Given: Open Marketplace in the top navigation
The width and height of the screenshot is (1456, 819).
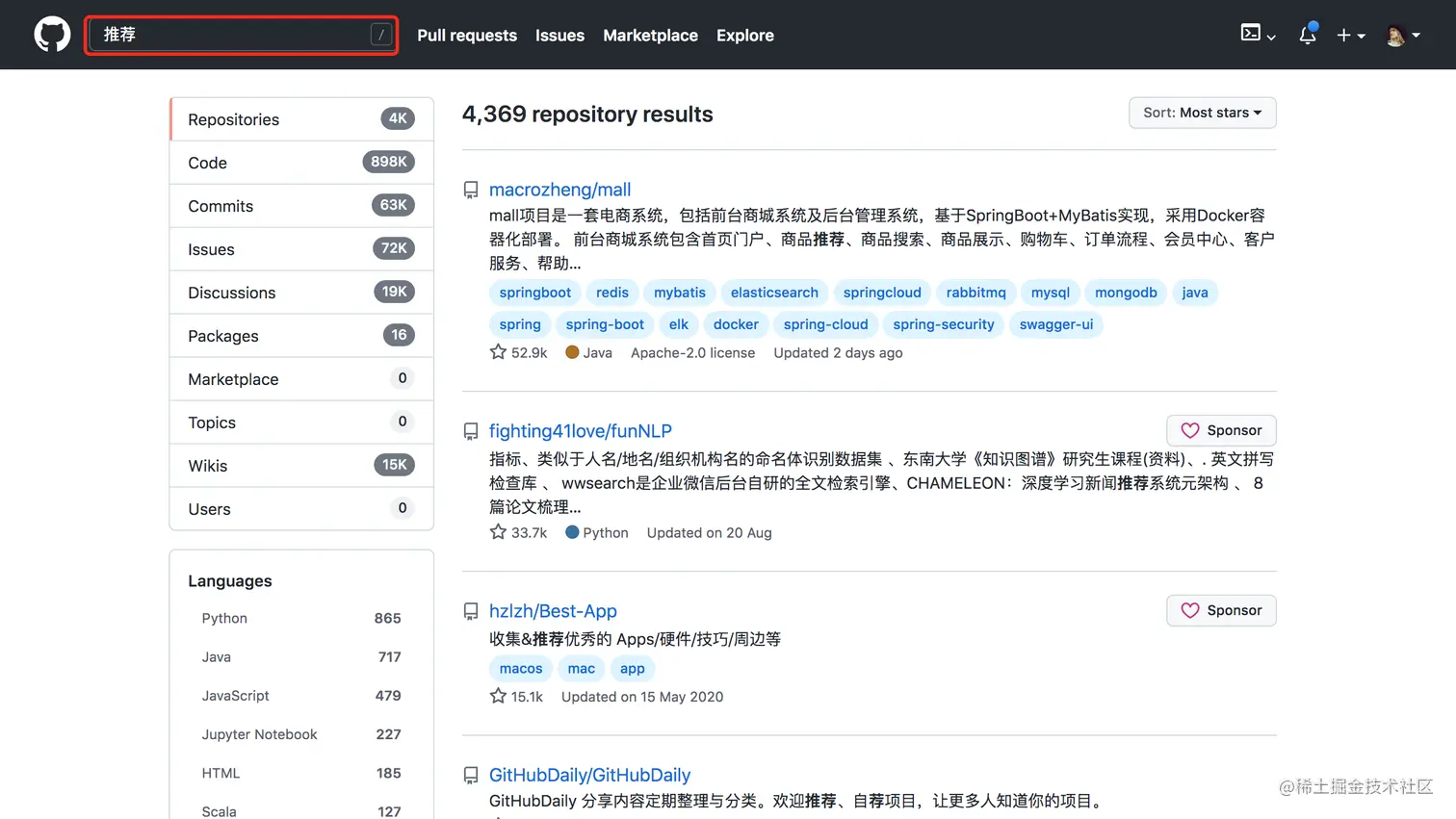Looking at the screenshot, I should coord(650,35).
